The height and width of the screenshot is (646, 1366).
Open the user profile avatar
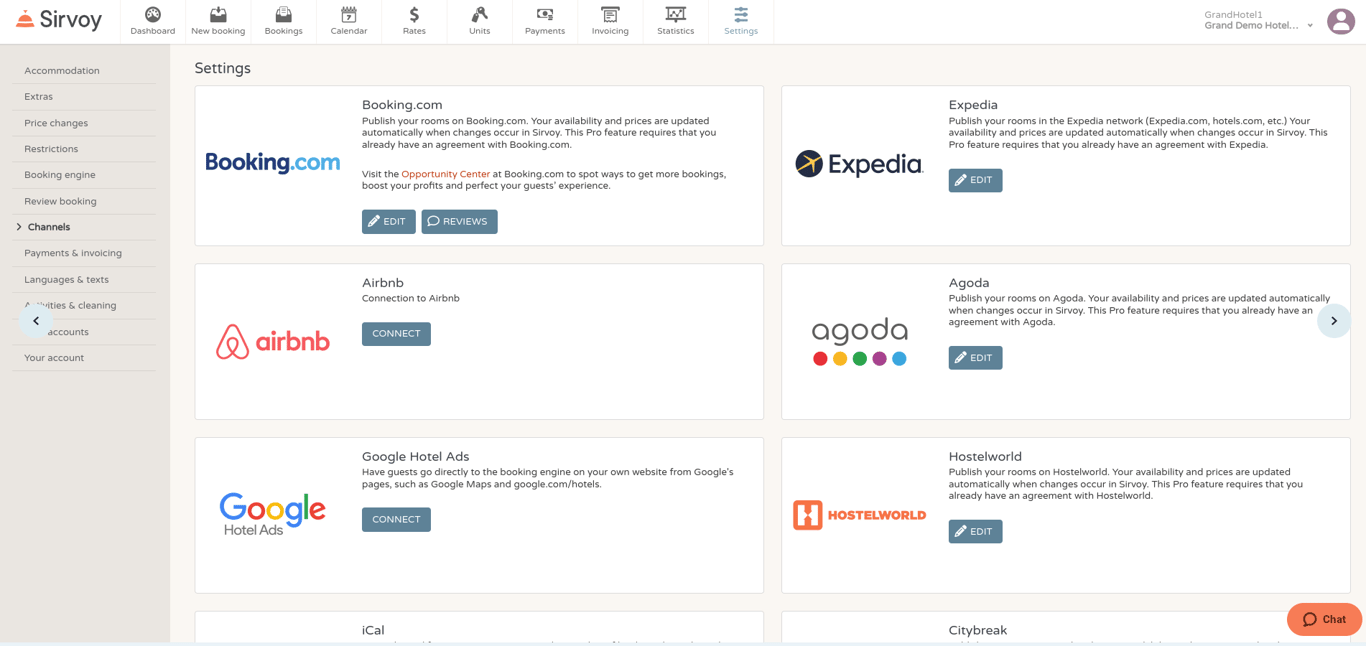point(1341,20)
